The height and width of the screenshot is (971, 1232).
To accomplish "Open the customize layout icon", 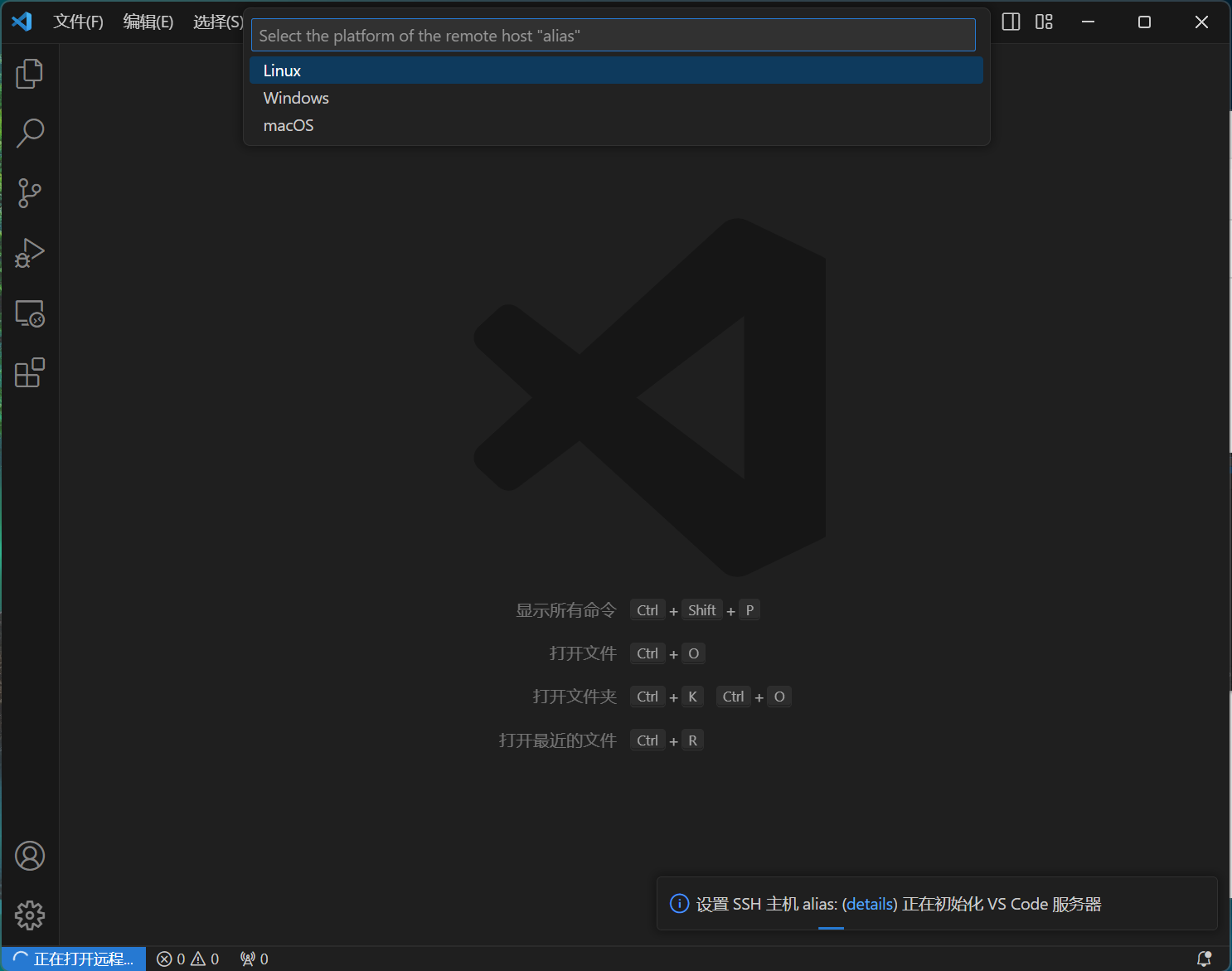I will (1044, 22).
